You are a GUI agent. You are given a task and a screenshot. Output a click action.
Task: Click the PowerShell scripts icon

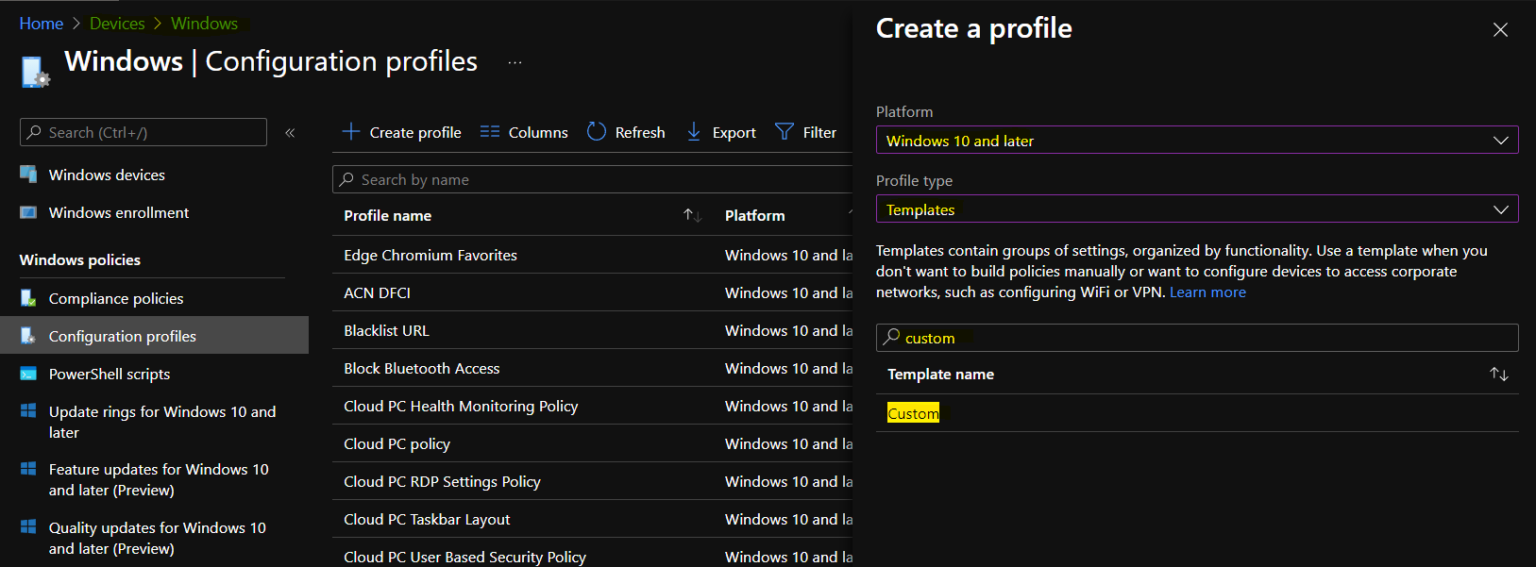click(29, 374)
